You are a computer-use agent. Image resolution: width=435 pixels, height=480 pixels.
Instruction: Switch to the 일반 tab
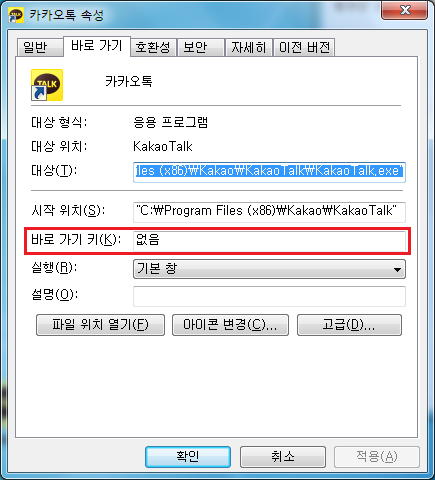pos(40,47)
